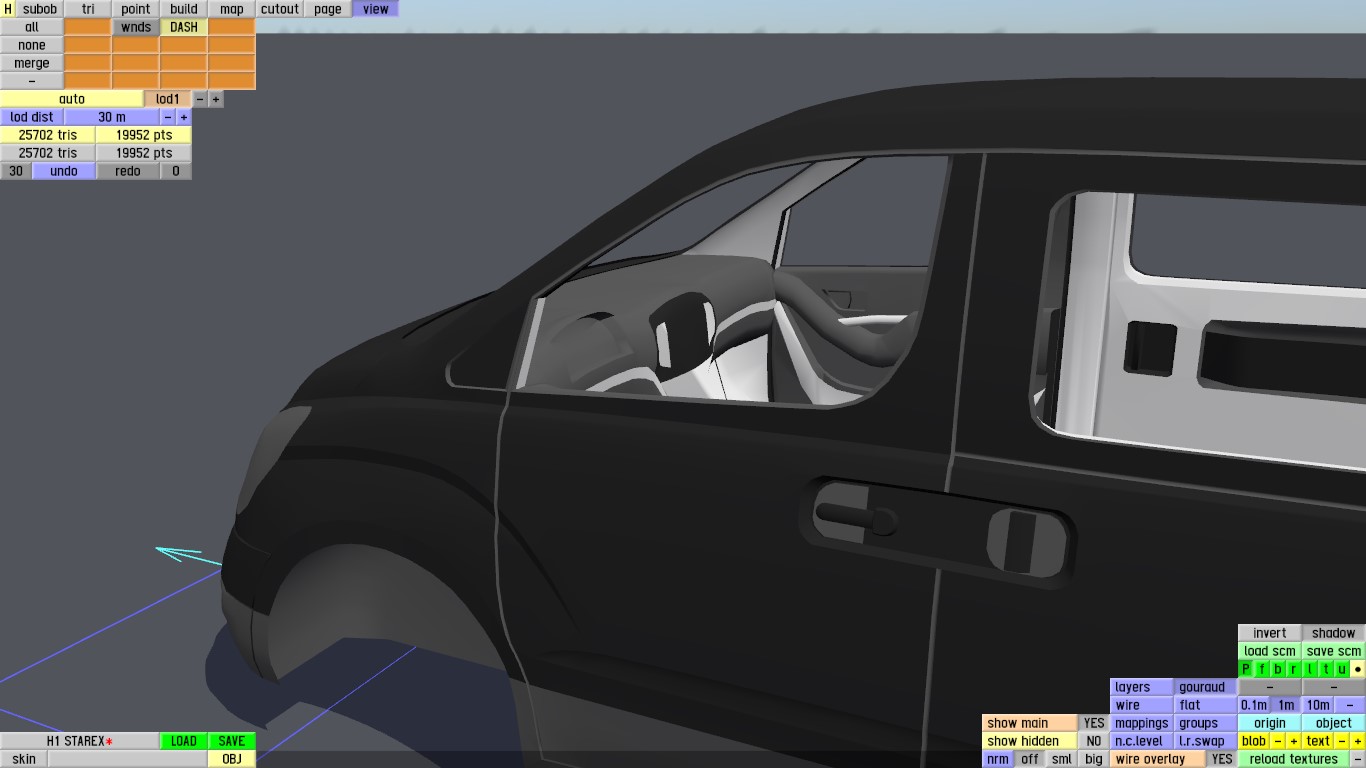The height and width of the screenshot is (768, 1366).
Task: Select the u under view button
Action: click(1342, 669)
